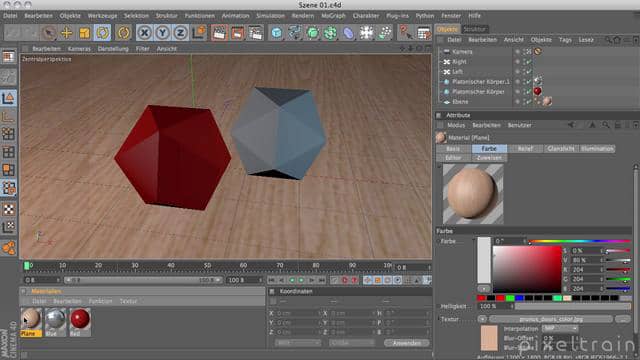Render the active view clapperboard icon
This screenshot has width=640, height=360.
[219, 33]
